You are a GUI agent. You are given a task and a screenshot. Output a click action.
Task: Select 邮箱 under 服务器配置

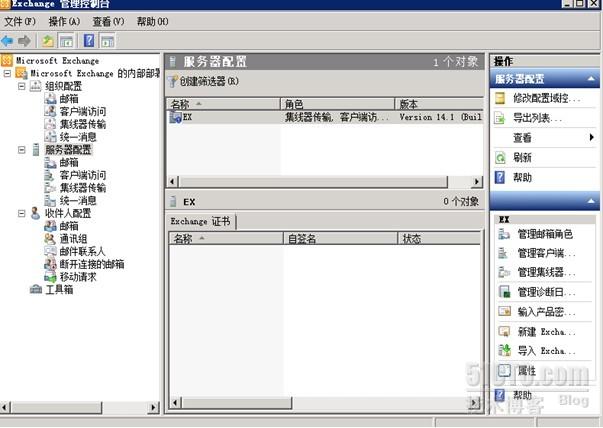[69, 162]
